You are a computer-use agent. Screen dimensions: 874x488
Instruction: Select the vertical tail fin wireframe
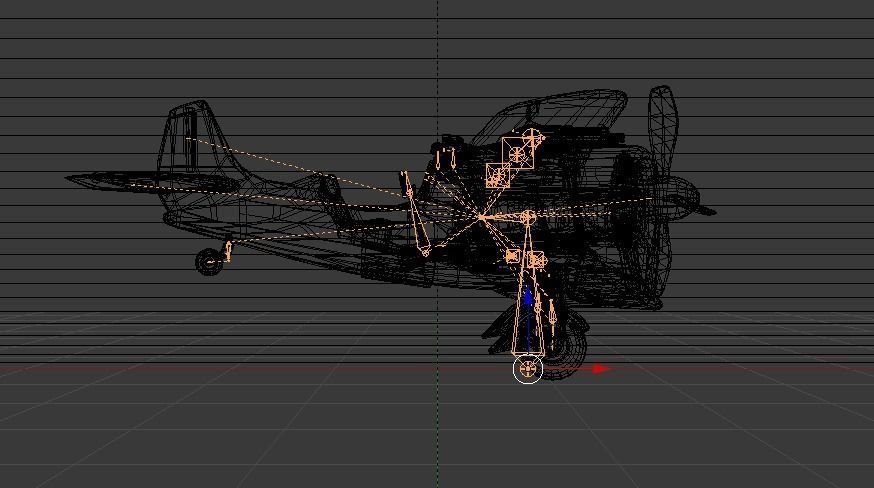[x=193, y=138]
